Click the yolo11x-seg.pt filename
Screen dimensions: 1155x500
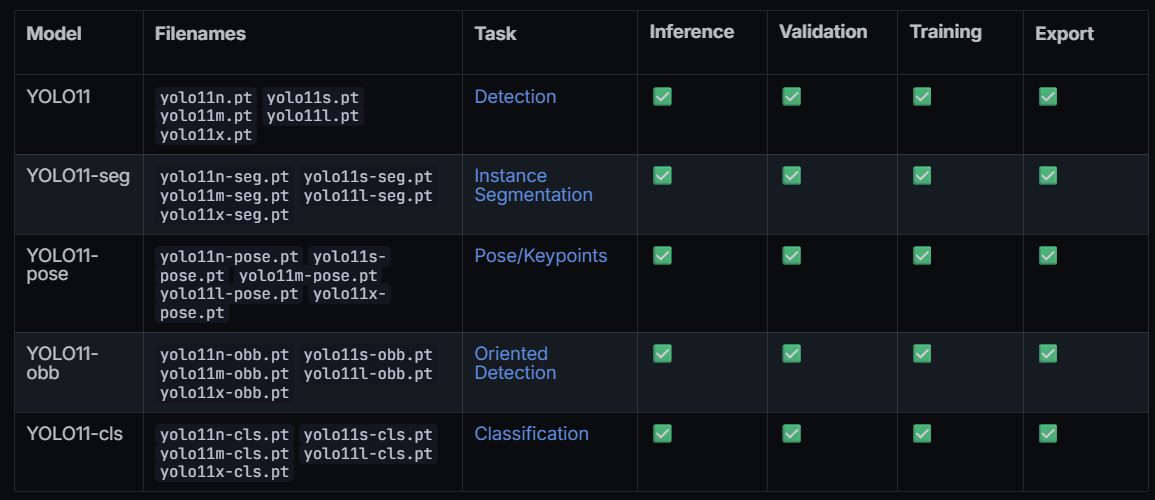(x=224, y=214)
